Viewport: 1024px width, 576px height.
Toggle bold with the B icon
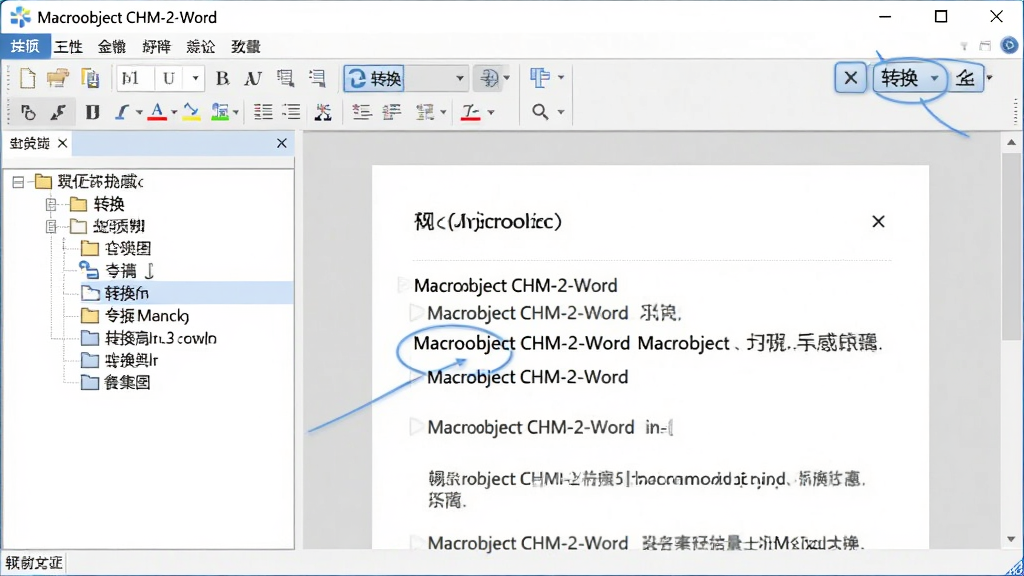pos(222,78)
